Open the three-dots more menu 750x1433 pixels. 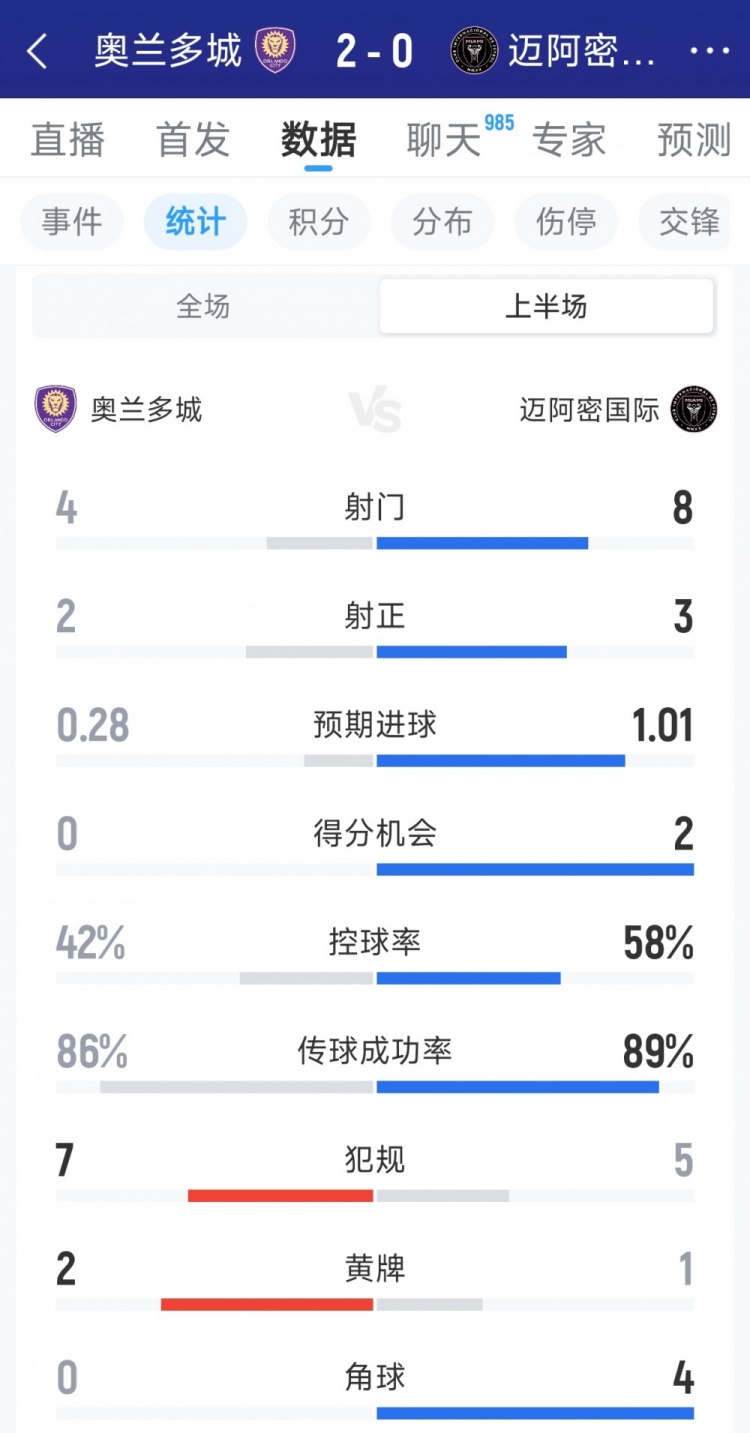pos(709,51)
